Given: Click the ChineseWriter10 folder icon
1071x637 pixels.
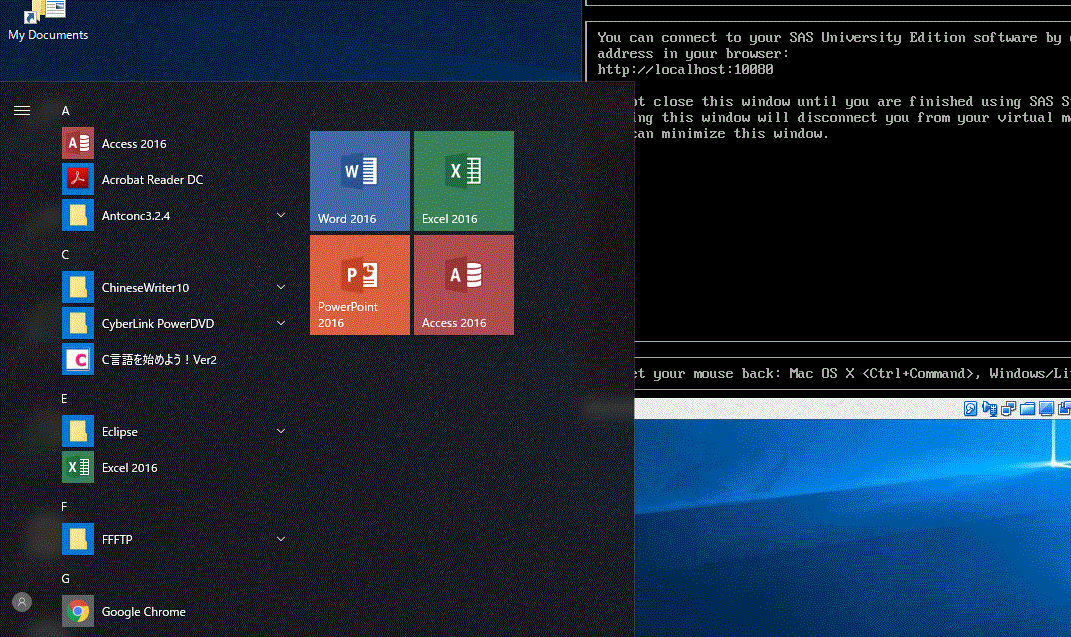Looking at the screenshot, I should (78, 287).
